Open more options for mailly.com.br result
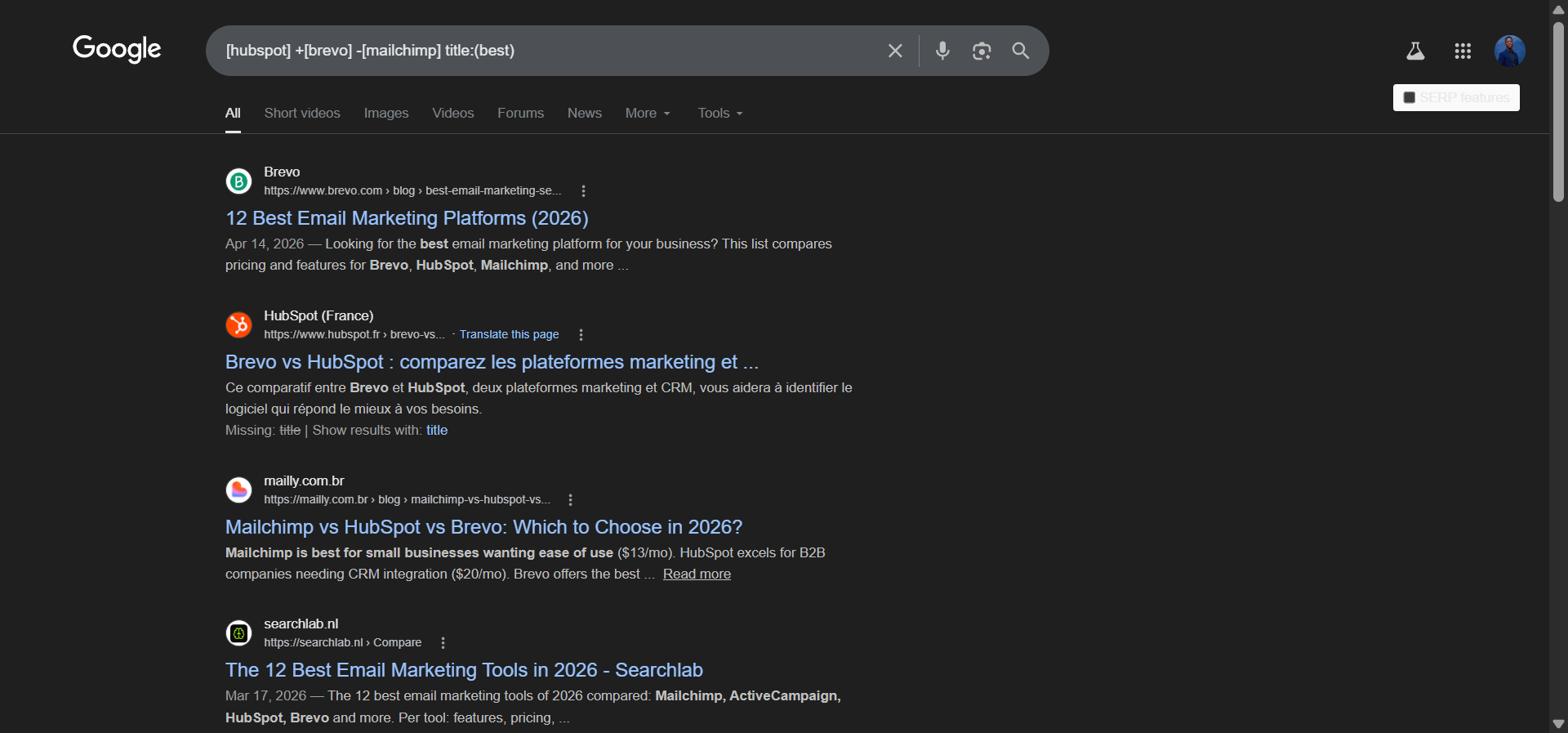This screenshot has width=1568, height=733. pos(570,500)
